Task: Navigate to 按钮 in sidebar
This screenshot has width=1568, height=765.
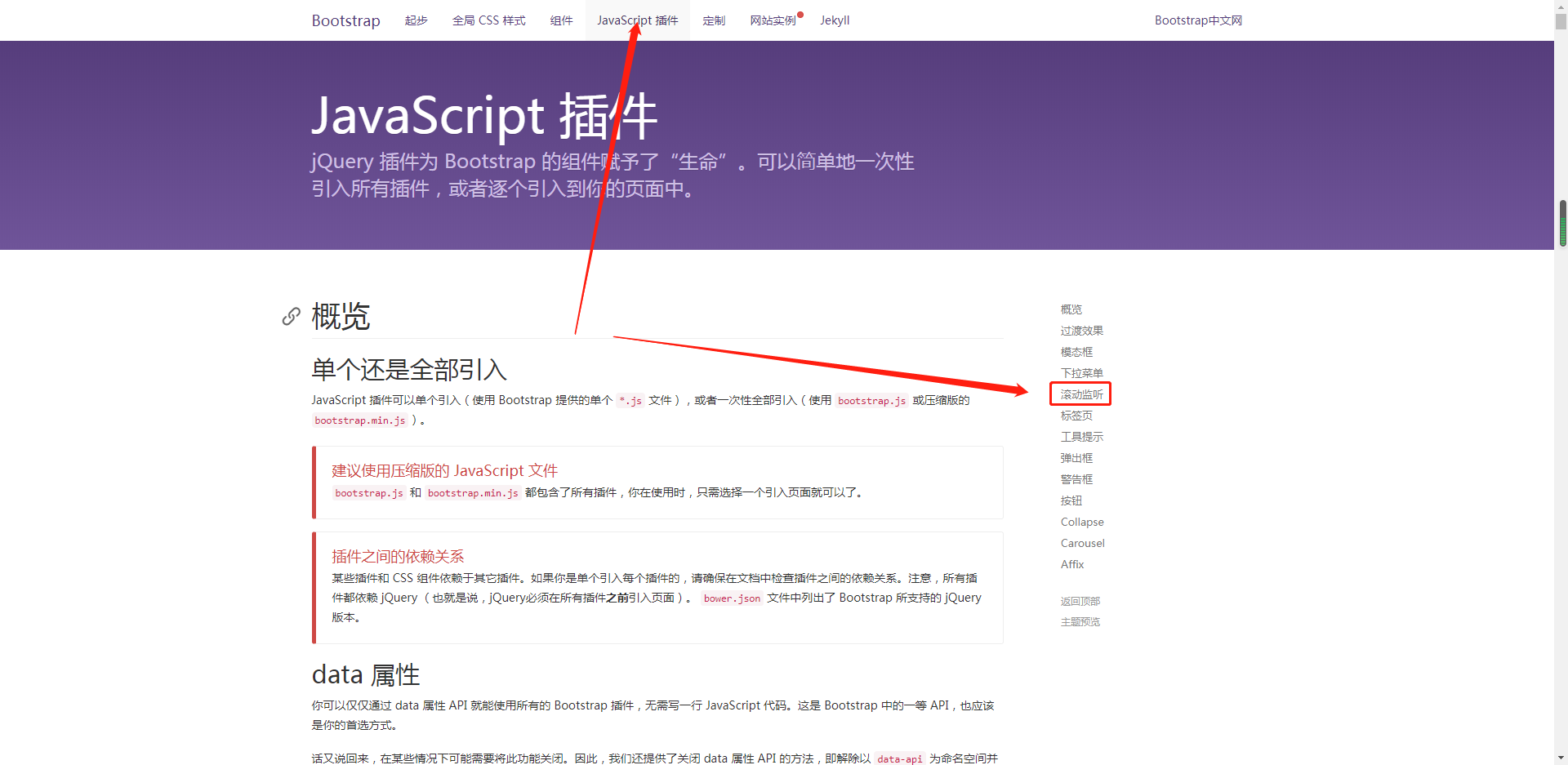Action: pos(1071,500)
